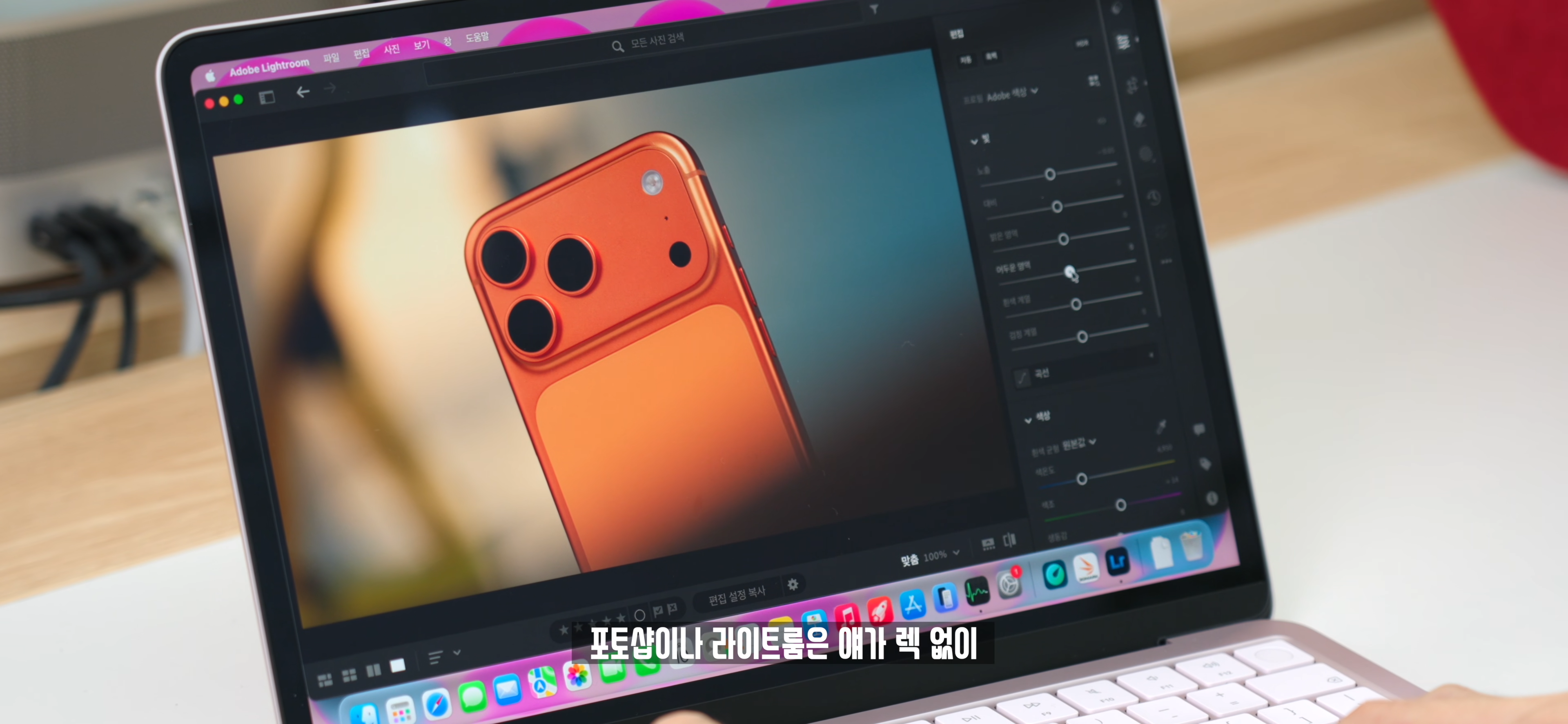Open the 도움말 menu
1568x724 pixels.
point(477,37)
